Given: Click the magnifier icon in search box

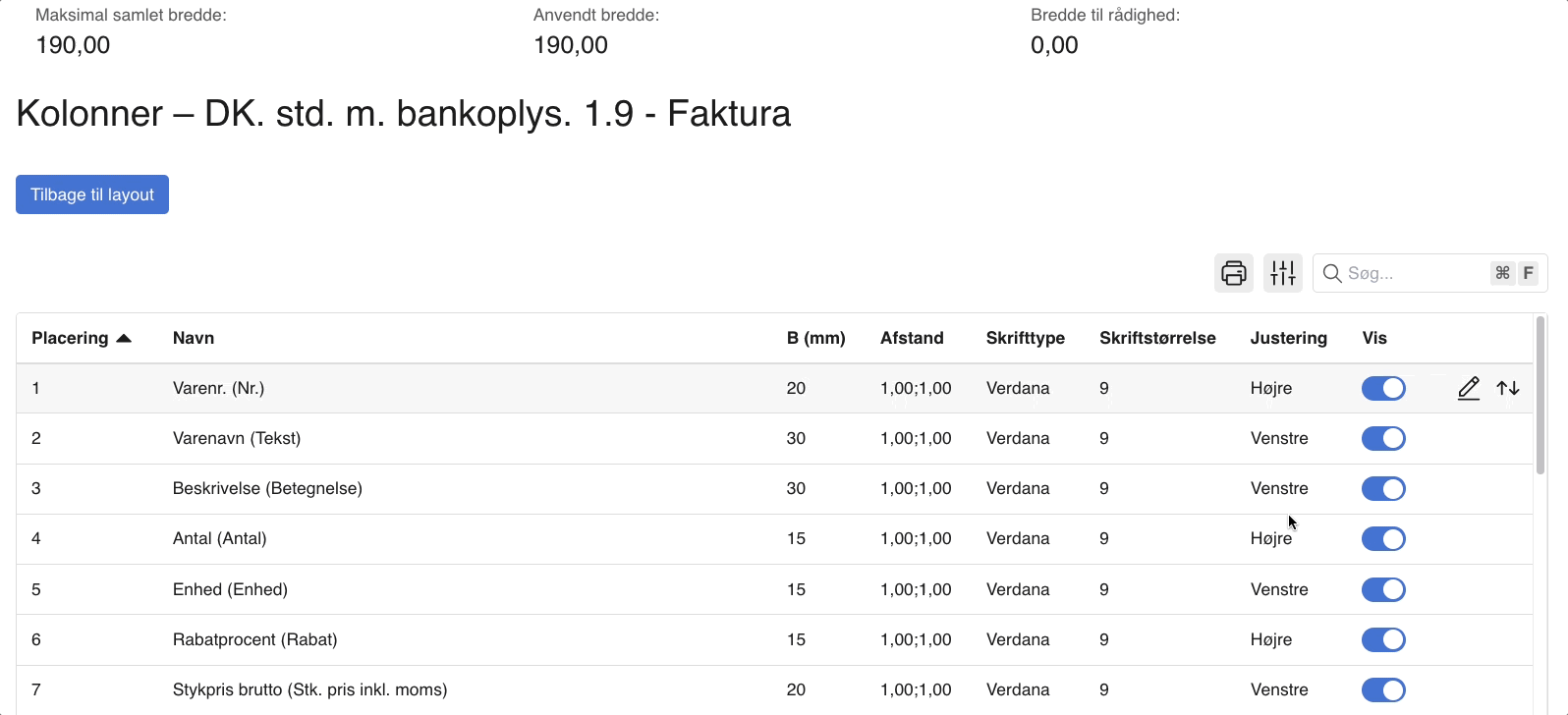Looking at the screenshot, I should click(1332, 273).
